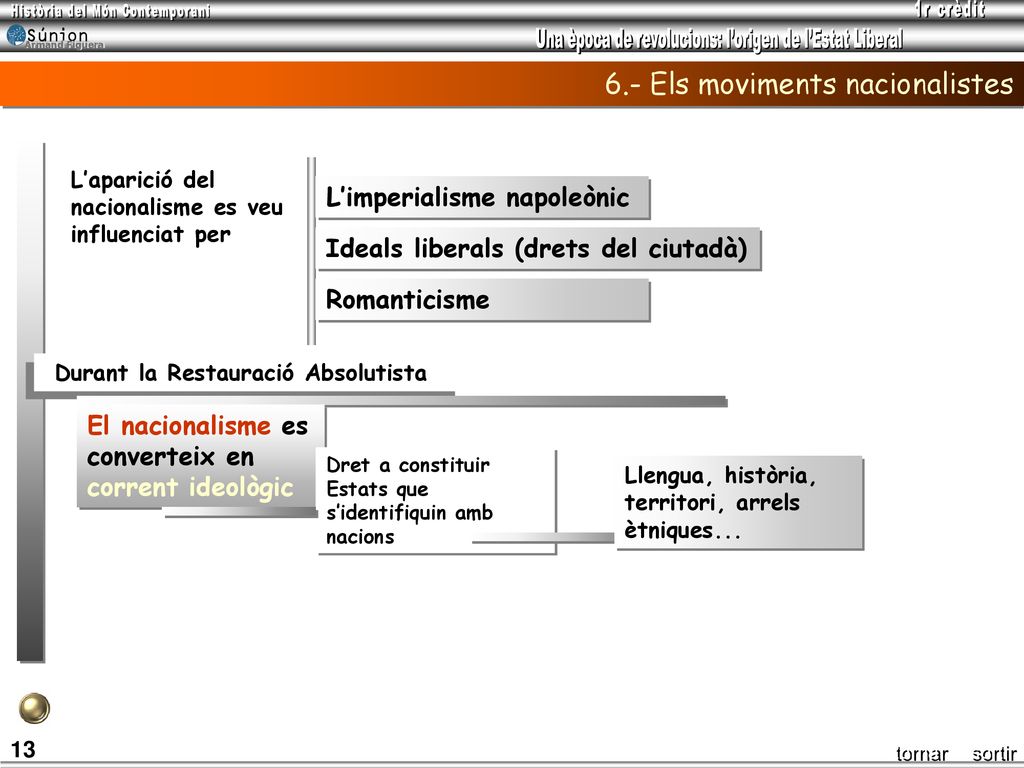
Task: Click '1r crèdit' header text
Action: (x=950, y=10)
